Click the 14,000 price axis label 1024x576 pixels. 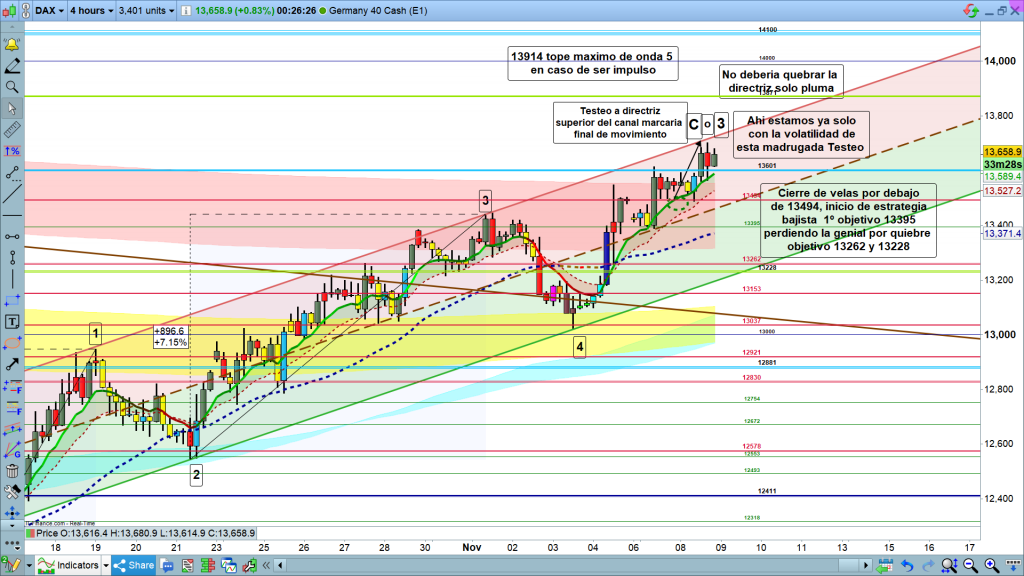tap(1000, 62)
